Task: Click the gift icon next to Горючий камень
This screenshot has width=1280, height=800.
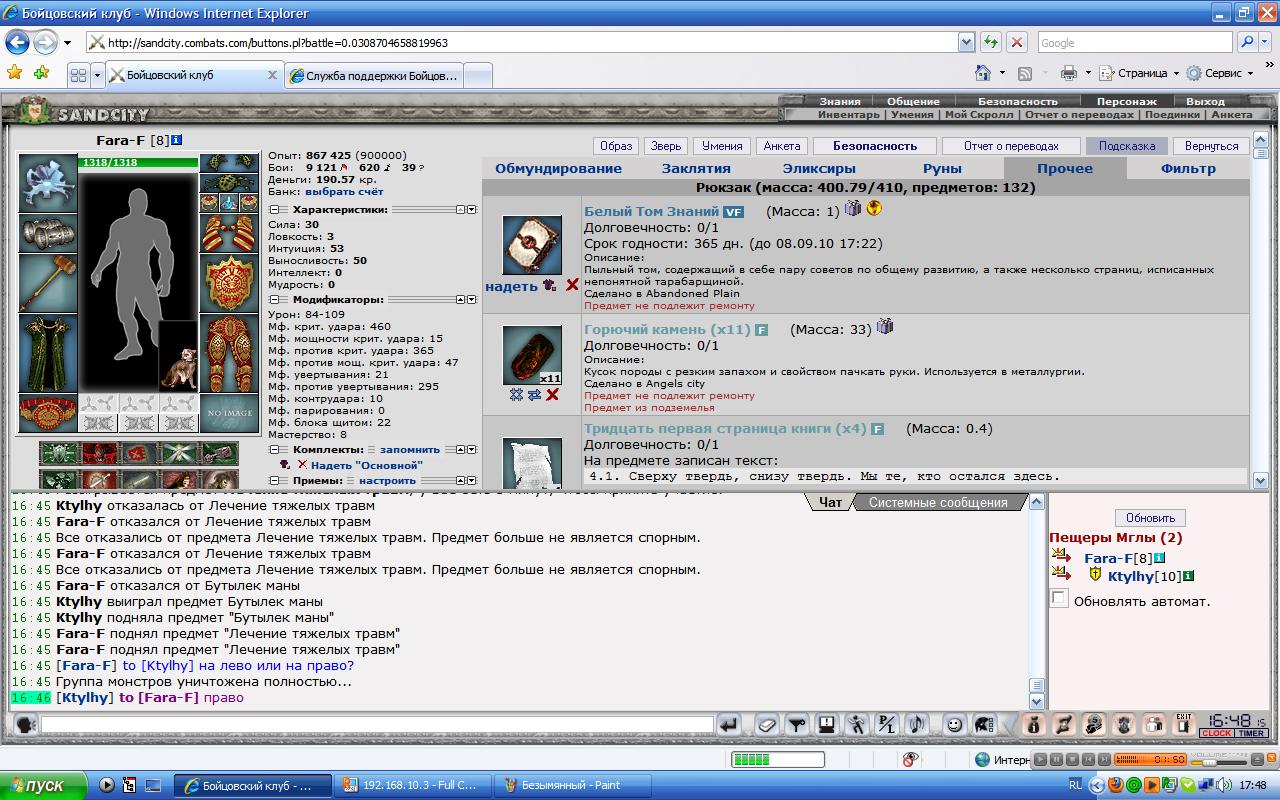Action: tap(884, 326)
